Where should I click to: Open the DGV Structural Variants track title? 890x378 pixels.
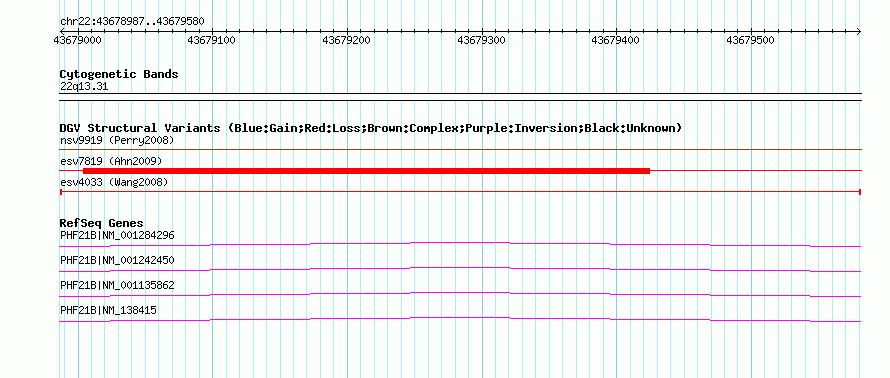pyautogui.click(x=371, y=128)
